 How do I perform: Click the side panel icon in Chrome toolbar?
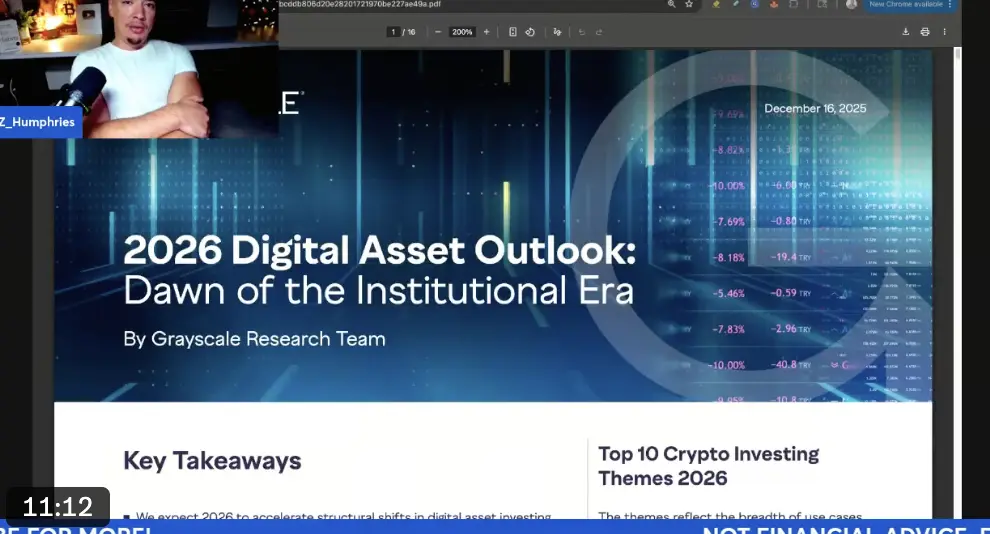[x=822, y=4]
